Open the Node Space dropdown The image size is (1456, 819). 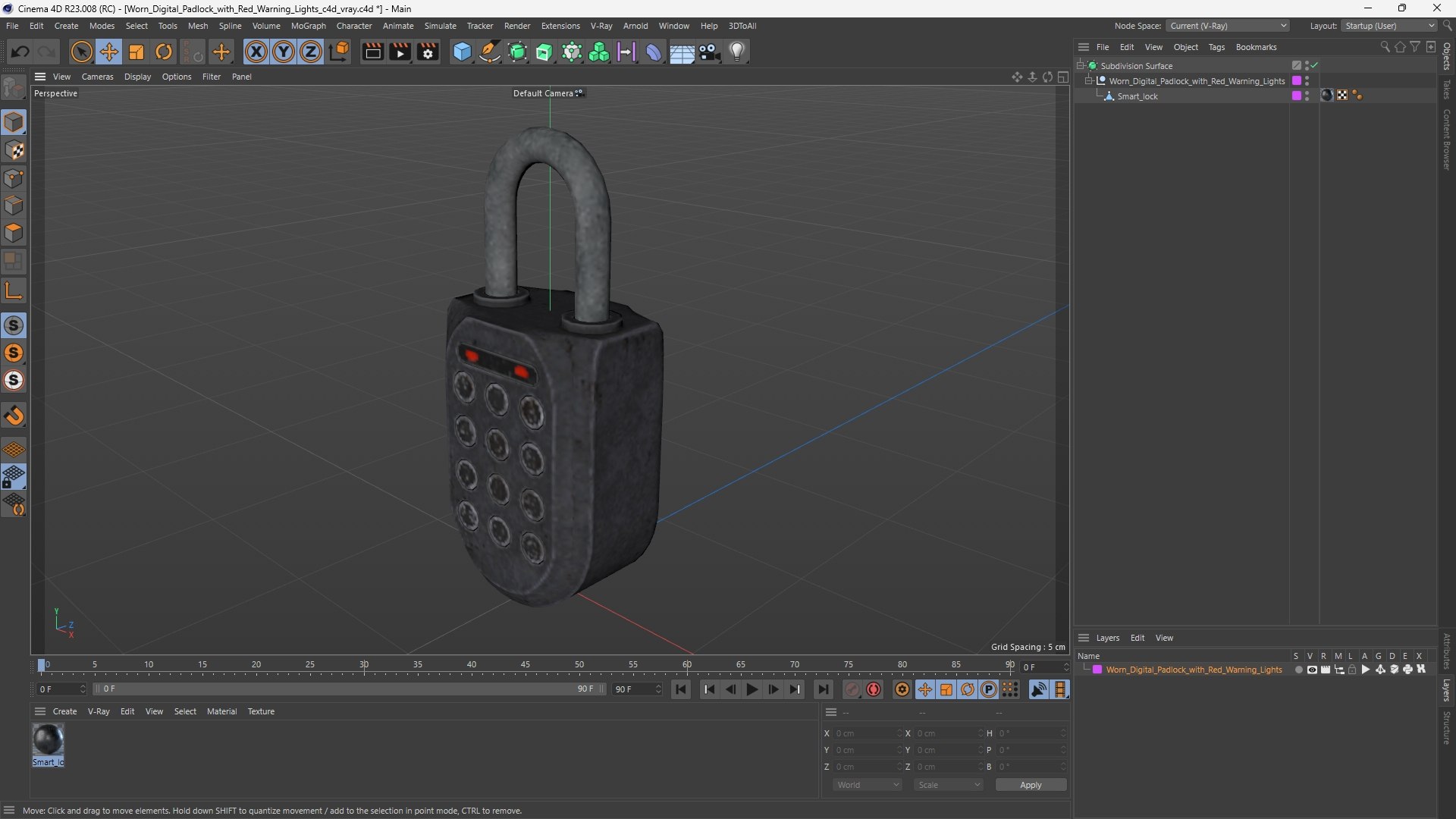pyautogui.click(x=1228, y=26)
